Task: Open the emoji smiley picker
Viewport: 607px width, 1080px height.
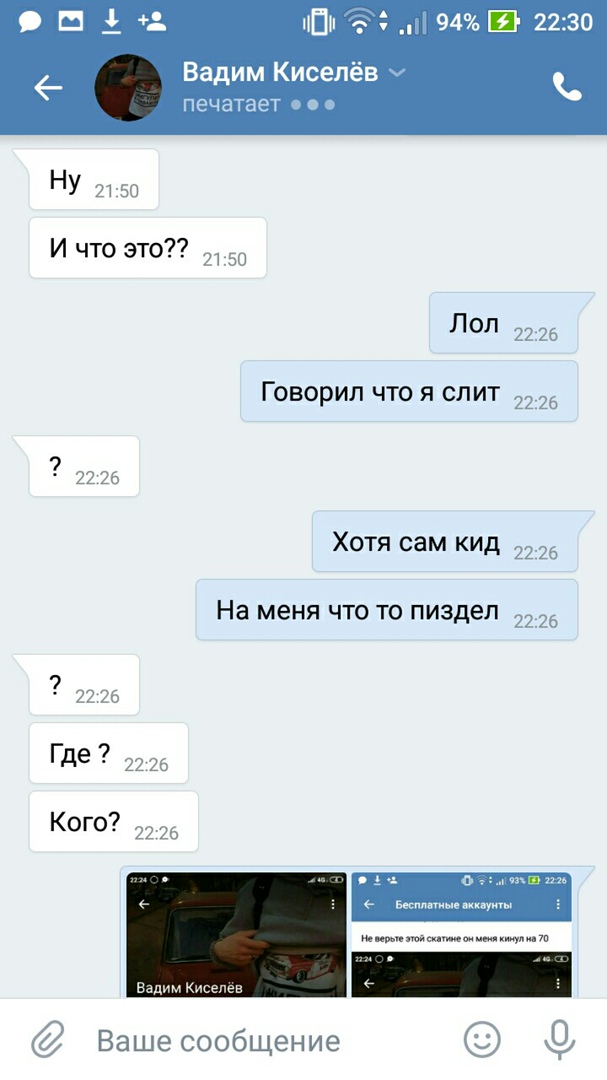Action: click(482, 1039)
